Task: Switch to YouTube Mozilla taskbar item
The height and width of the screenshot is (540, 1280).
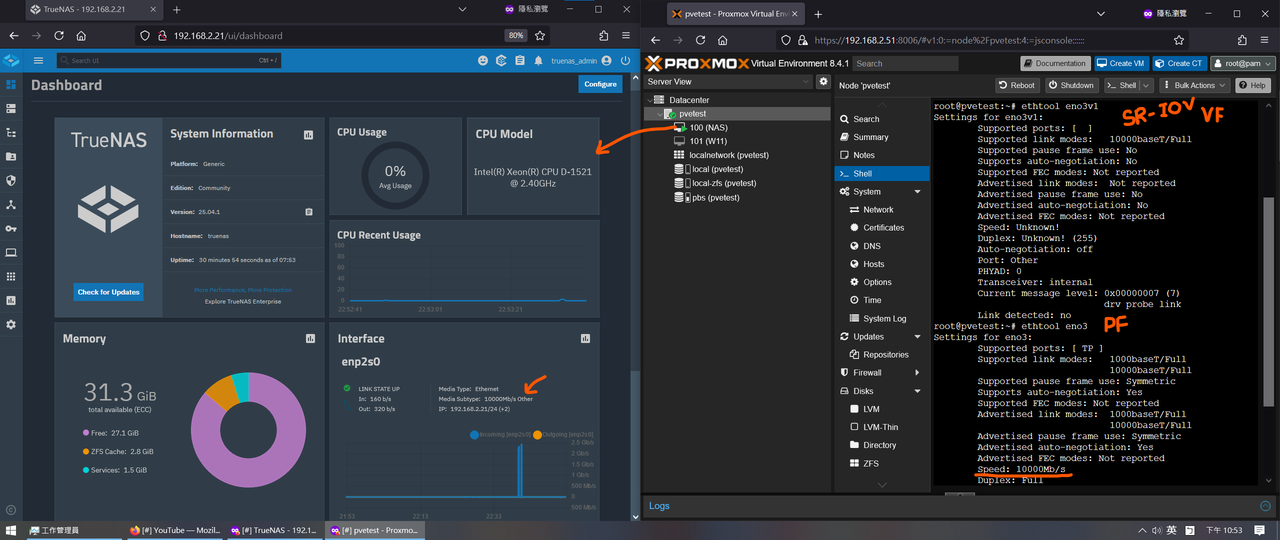Action: 174,530
